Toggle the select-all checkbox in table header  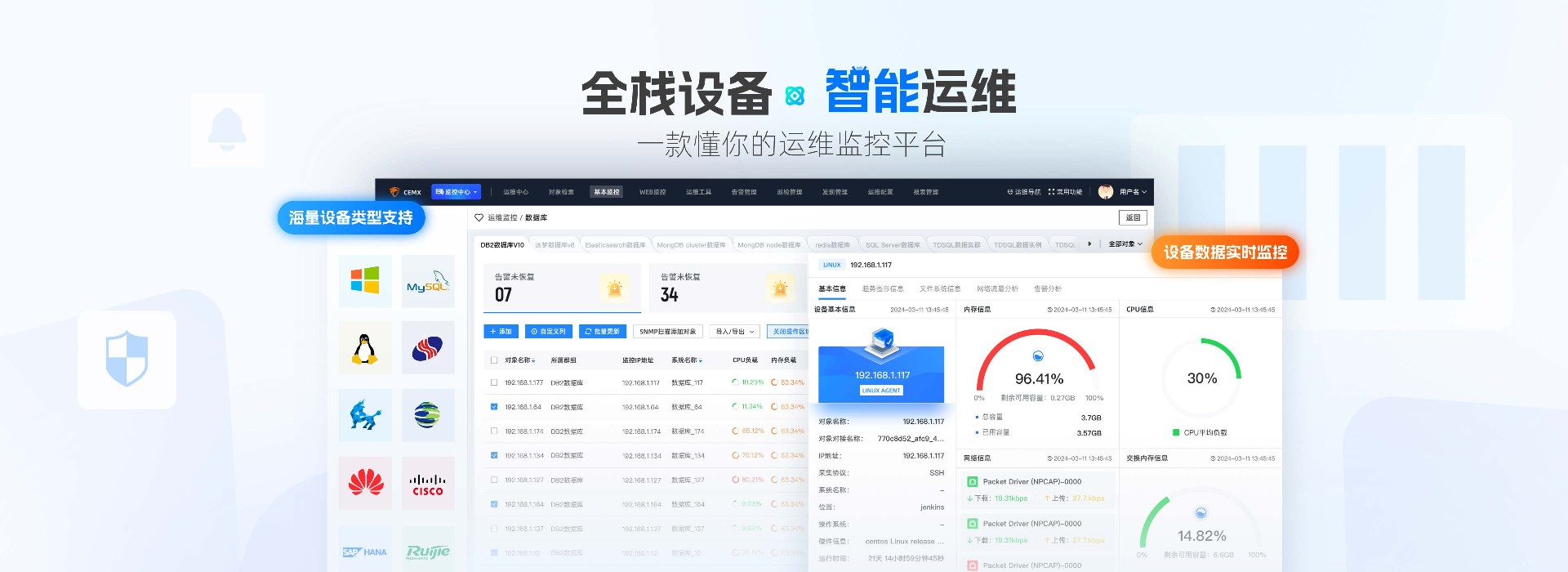[494, 360]
